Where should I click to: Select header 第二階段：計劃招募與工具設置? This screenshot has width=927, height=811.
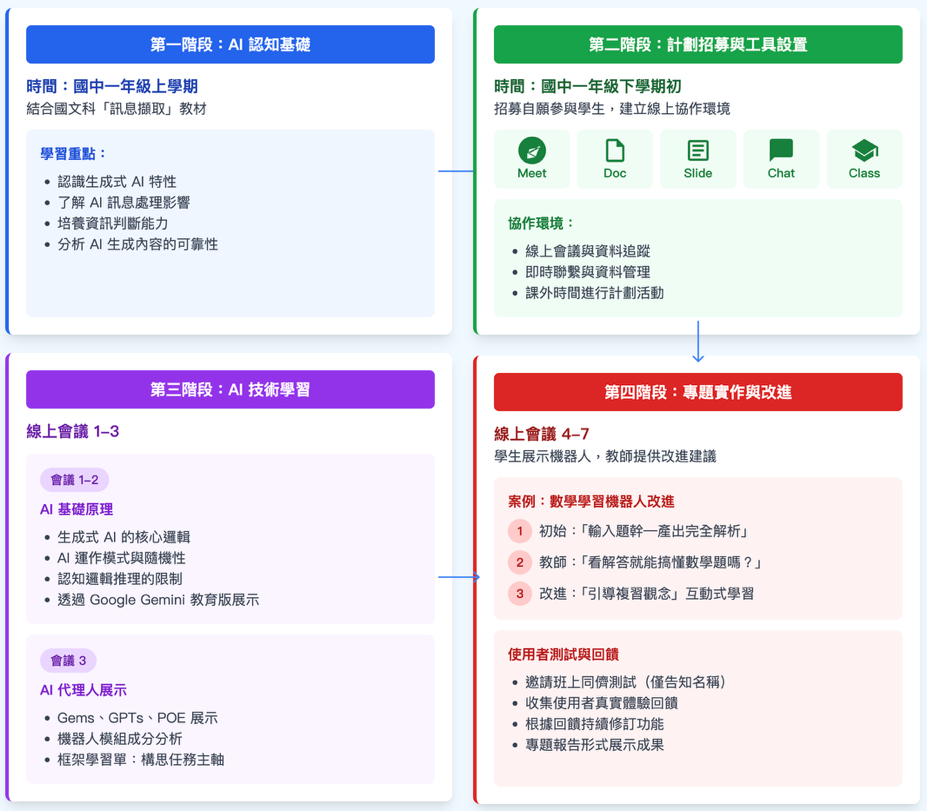tap(698, 44)
